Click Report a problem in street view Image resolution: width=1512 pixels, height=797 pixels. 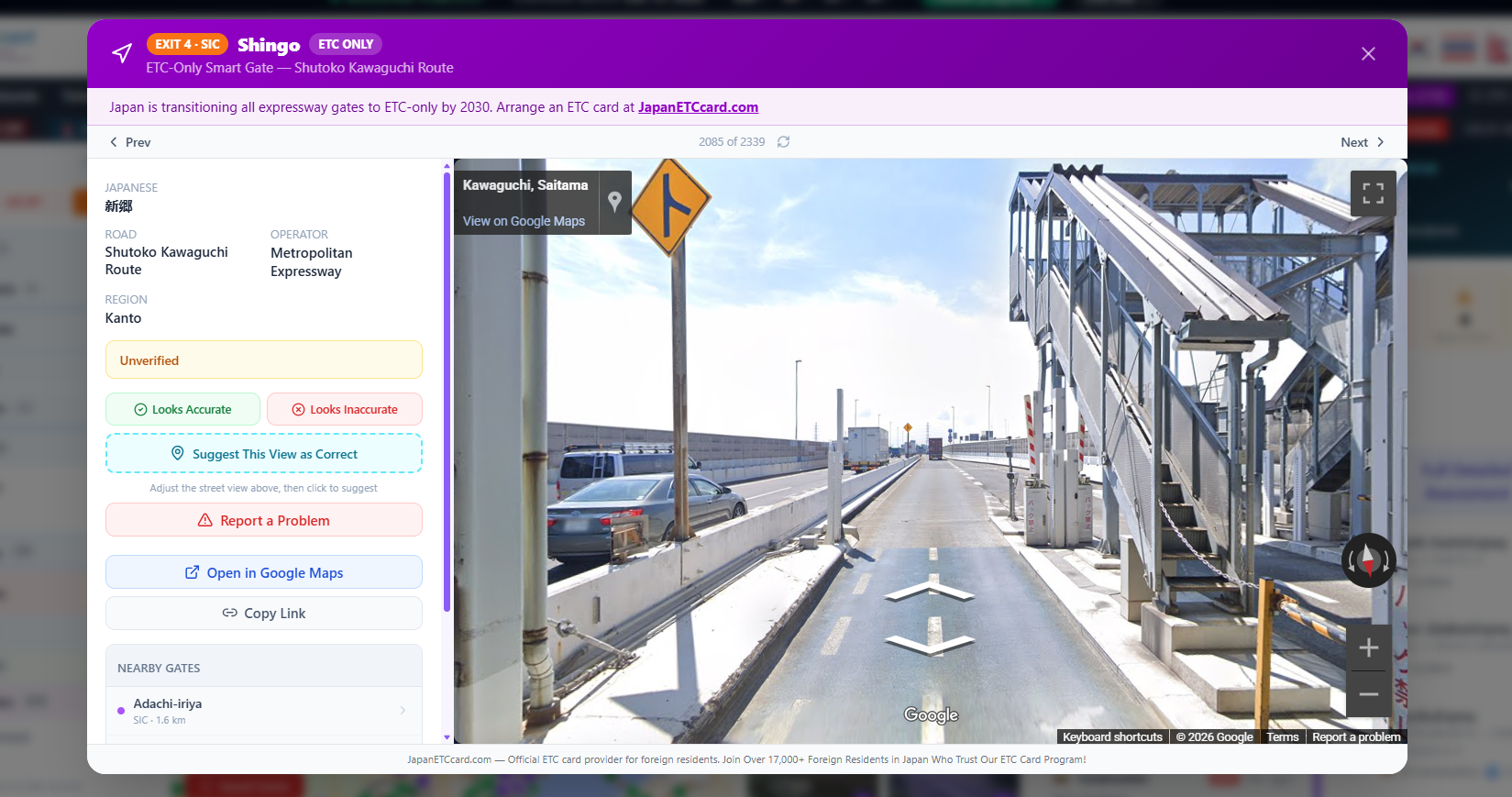[x=1356, y=736]
